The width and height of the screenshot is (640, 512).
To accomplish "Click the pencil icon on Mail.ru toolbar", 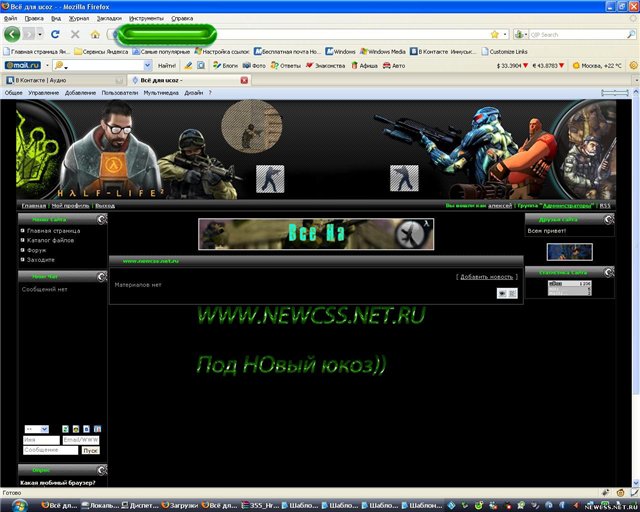I will coord(188,65).
